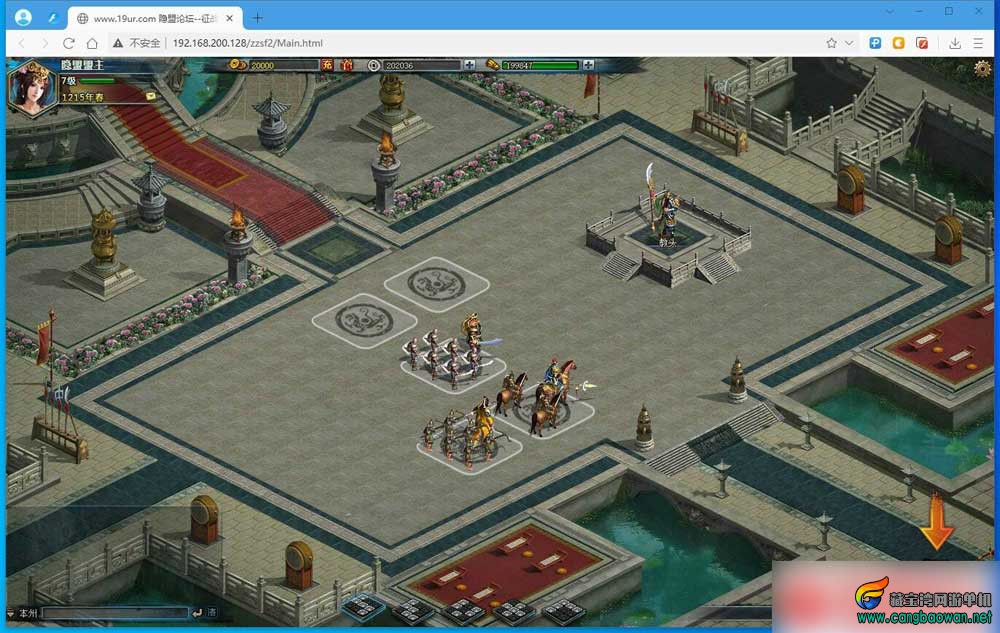
Task: Reload the current page
Action: (69, 43)
